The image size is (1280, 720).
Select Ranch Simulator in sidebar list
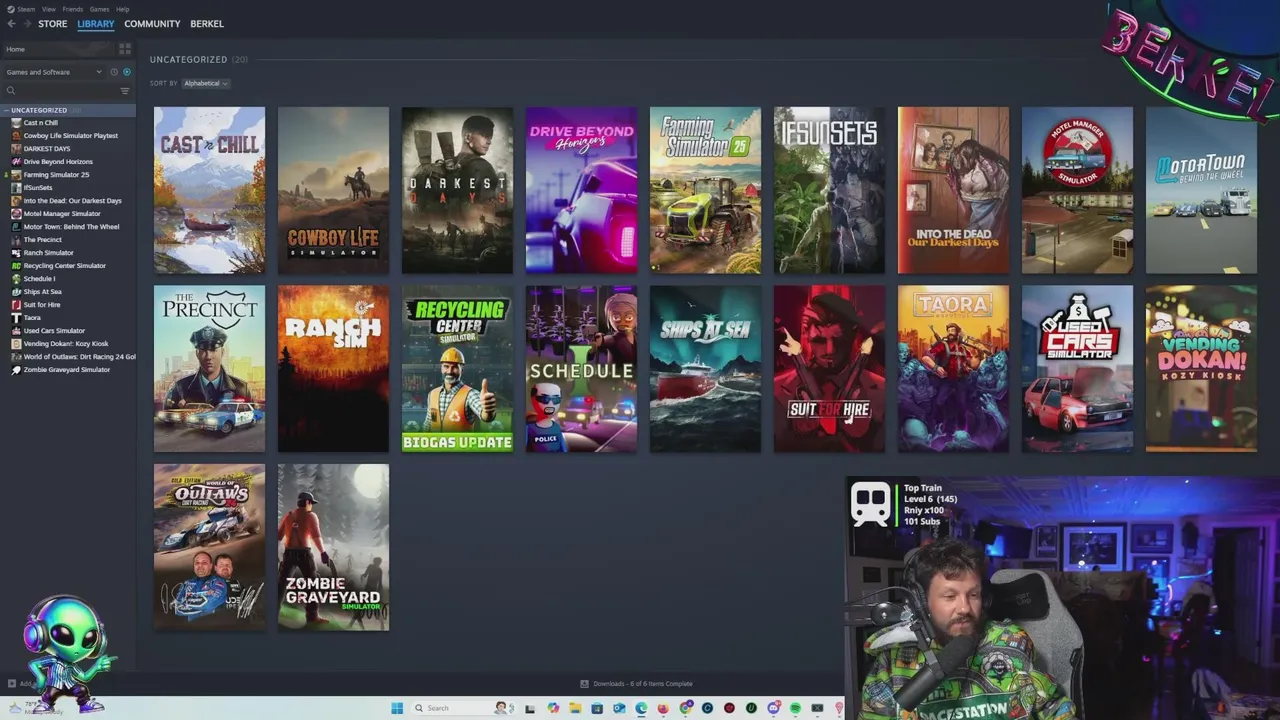point(49,253)
